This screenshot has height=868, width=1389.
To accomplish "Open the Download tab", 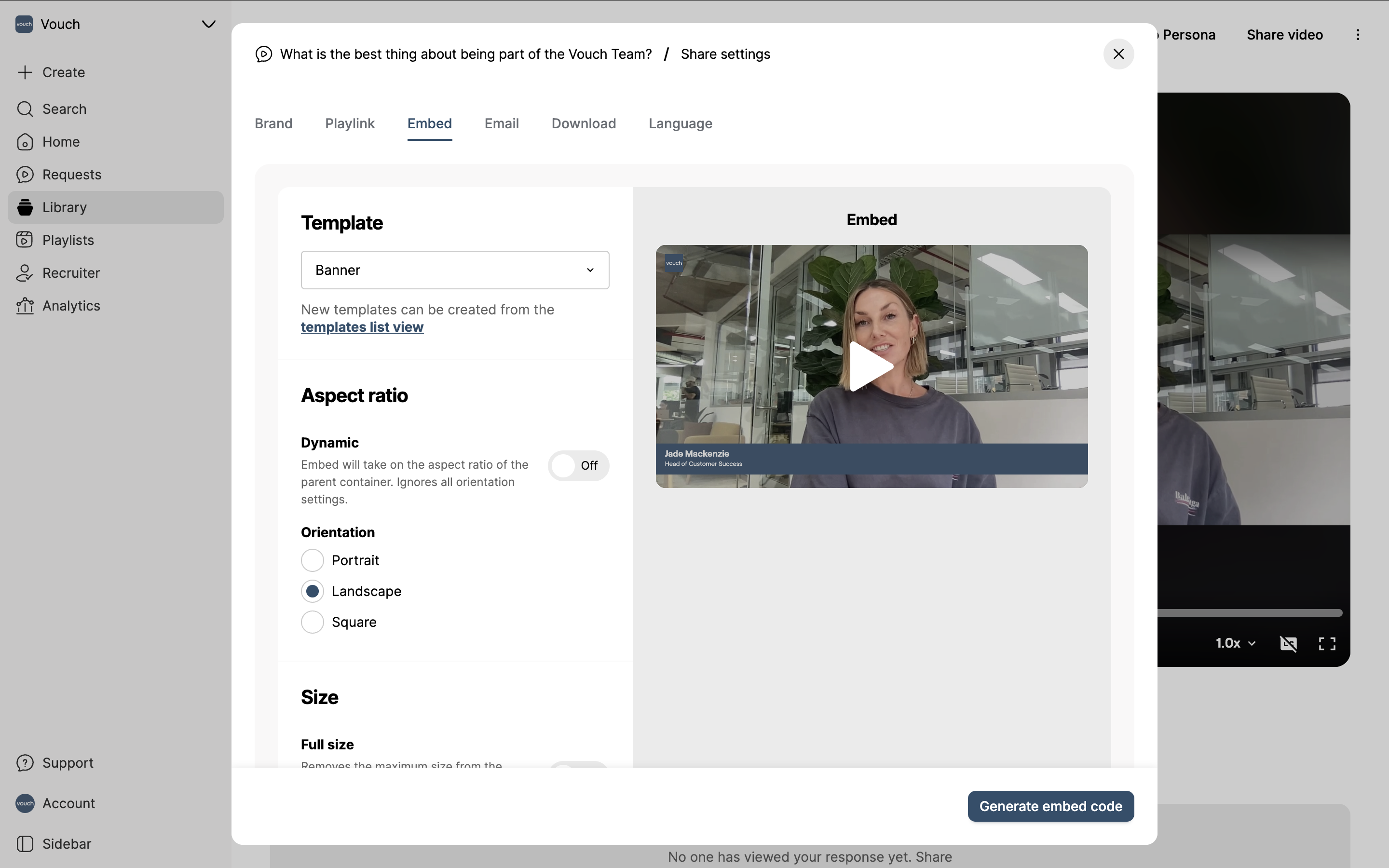I will coord(584,123).
